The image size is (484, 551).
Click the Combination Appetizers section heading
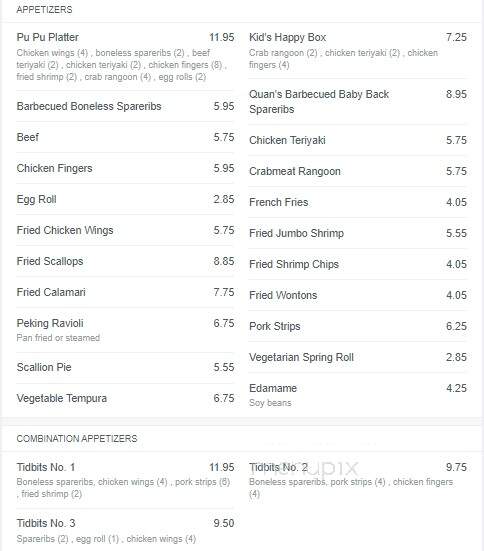coord(77,439)
